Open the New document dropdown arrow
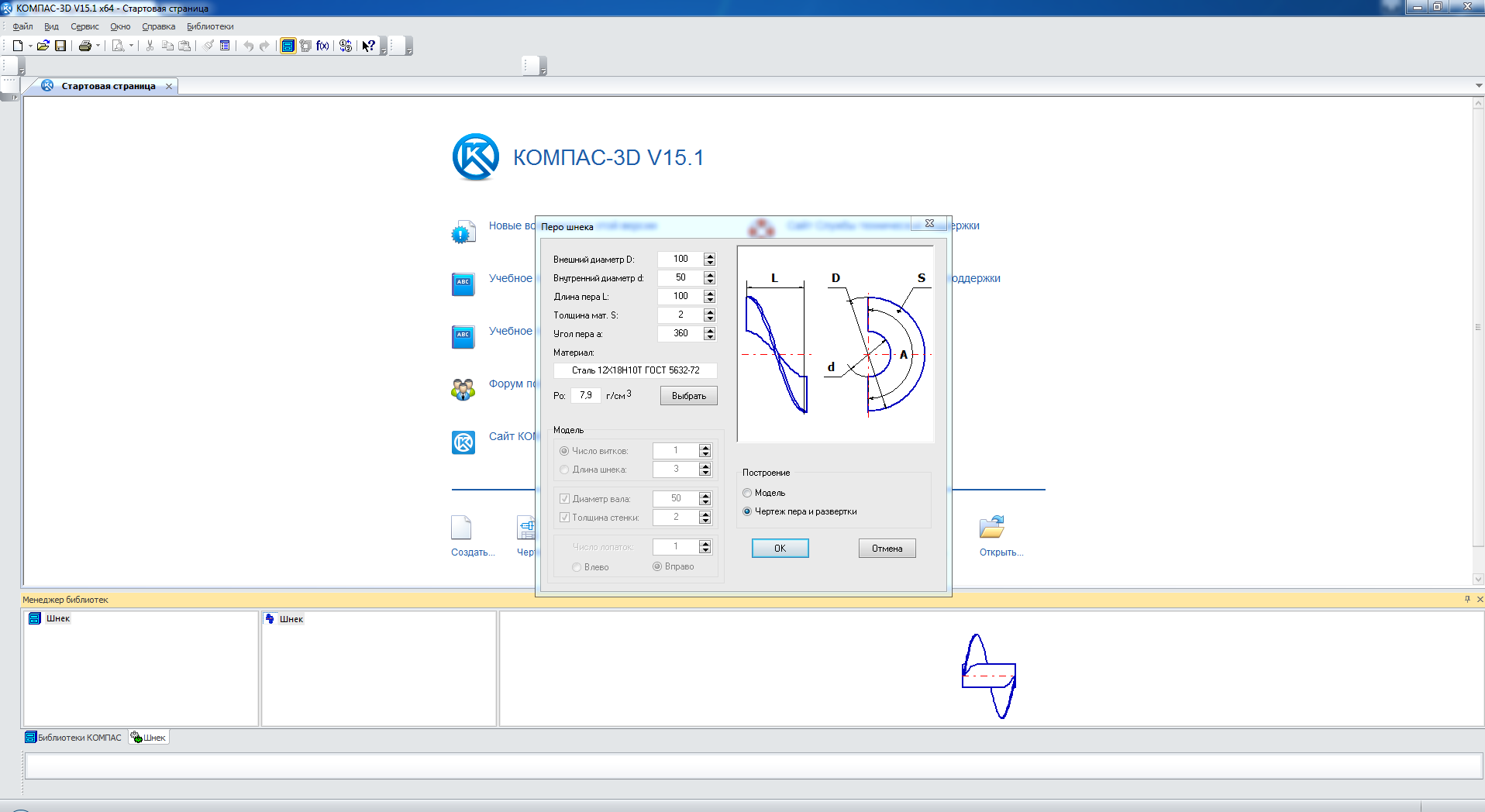This screenshot has width=1485, height=812. (x=30, y=46)
